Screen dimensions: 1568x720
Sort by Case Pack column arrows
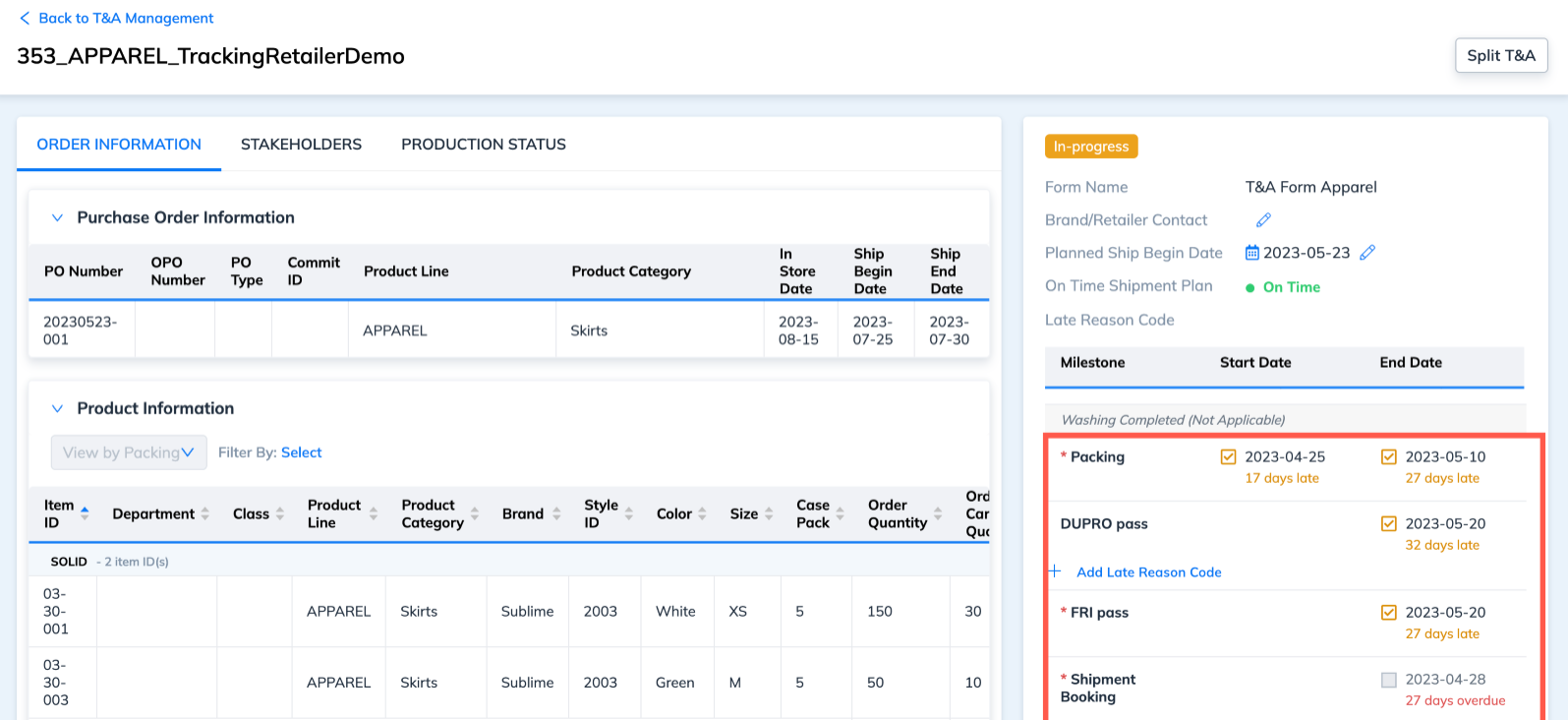(840, 513)
